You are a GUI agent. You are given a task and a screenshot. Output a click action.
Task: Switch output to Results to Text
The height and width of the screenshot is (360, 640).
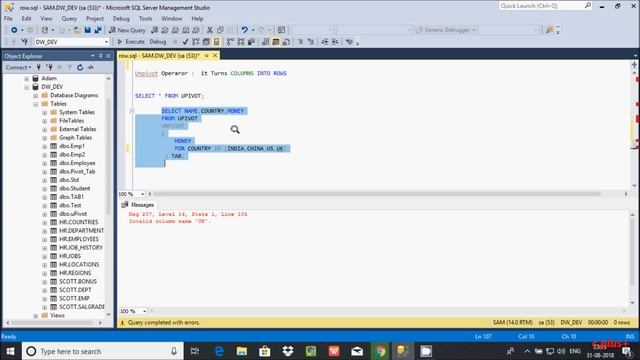(x=265, y=42)
